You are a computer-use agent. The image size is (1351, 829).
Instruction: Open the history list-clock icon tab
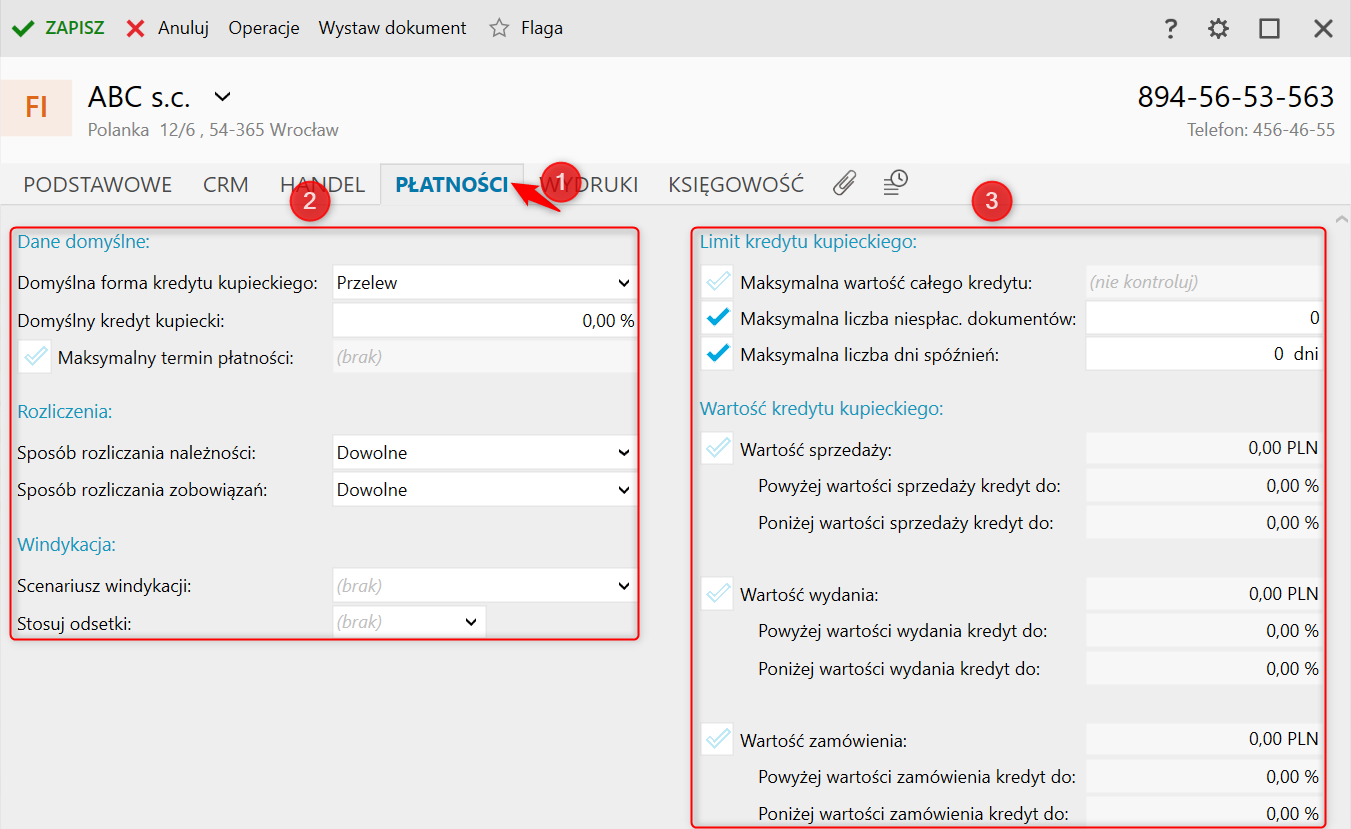[x=895, y=183]
